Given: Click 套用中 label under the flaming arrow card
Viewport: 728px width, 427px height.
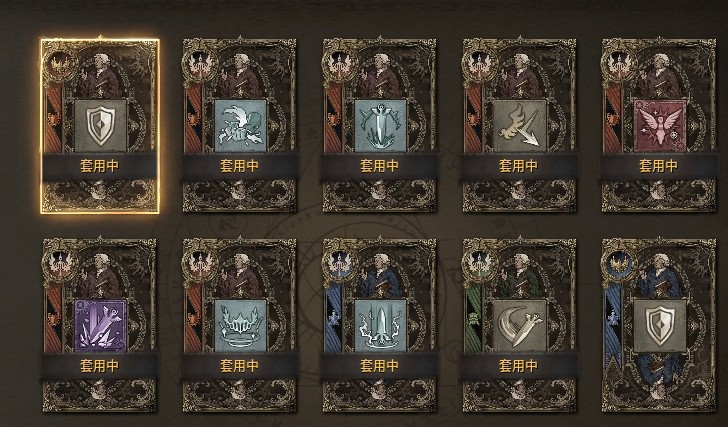Looking at the screenshot, I should point(519,166).
